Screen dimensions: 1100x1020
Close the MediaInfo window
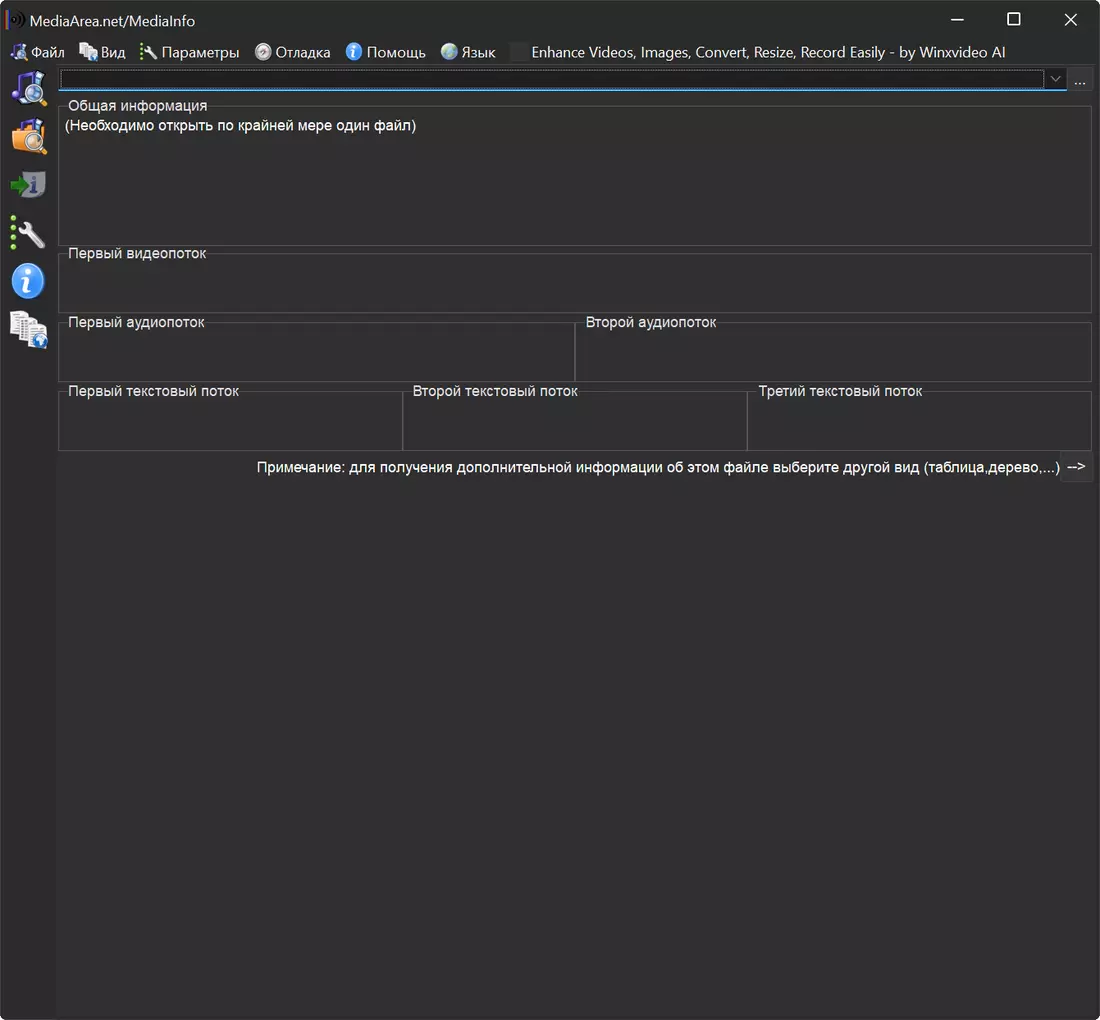coord(1071,20)
